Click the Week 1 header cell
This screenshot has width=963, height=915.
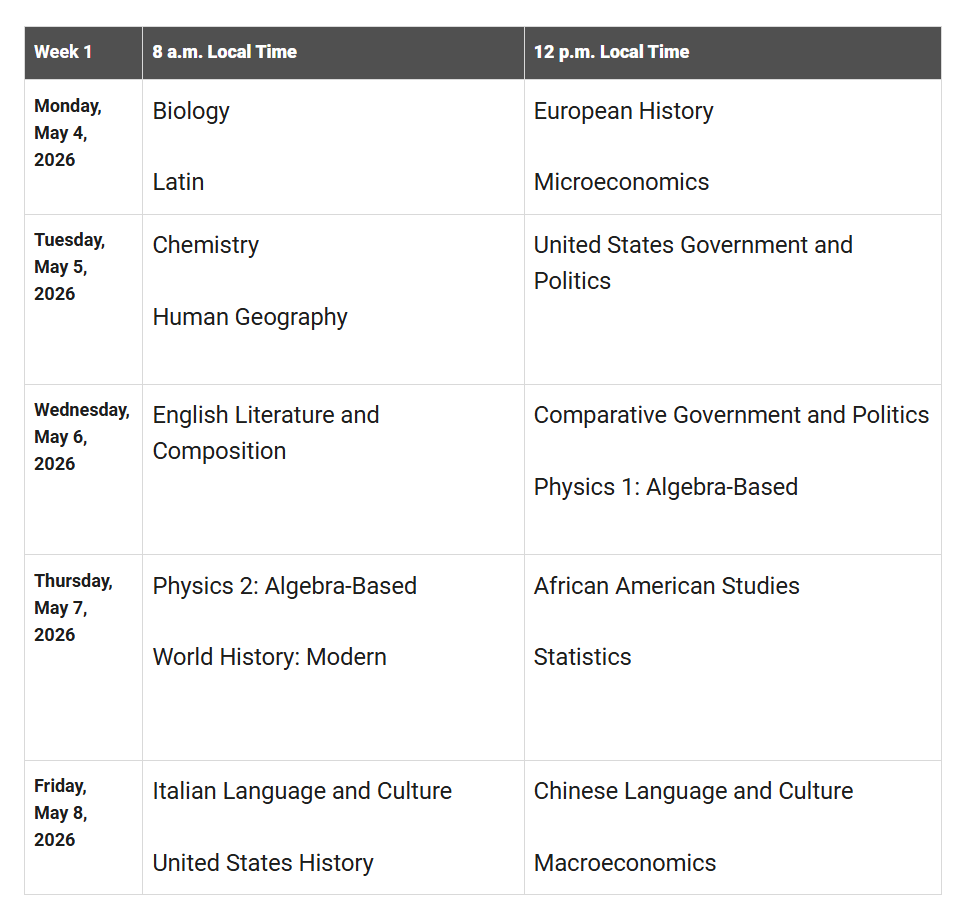tap(63, 52)
